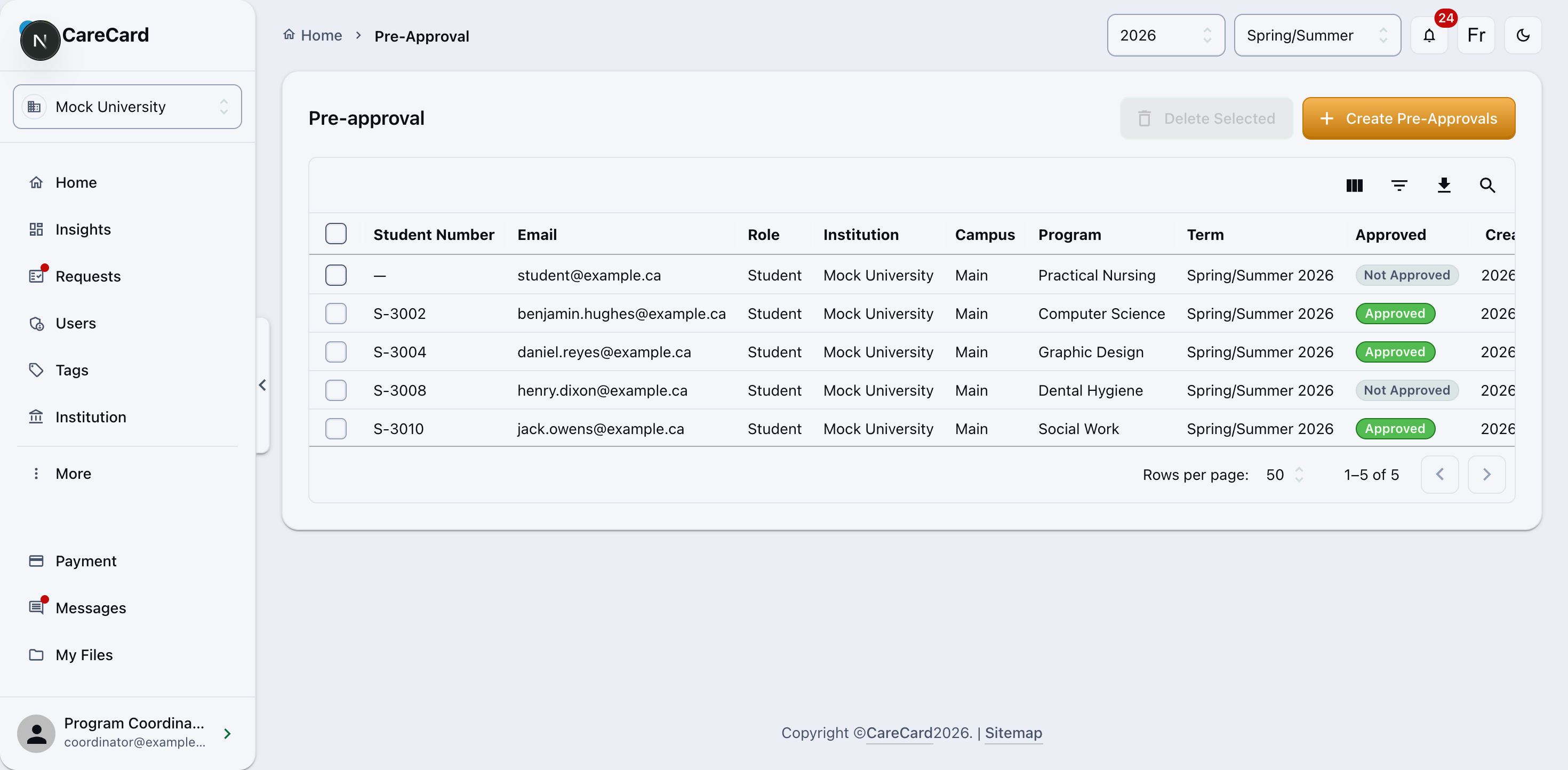
Task: Open Institution in the sidebar
Action: click(127, 417)
